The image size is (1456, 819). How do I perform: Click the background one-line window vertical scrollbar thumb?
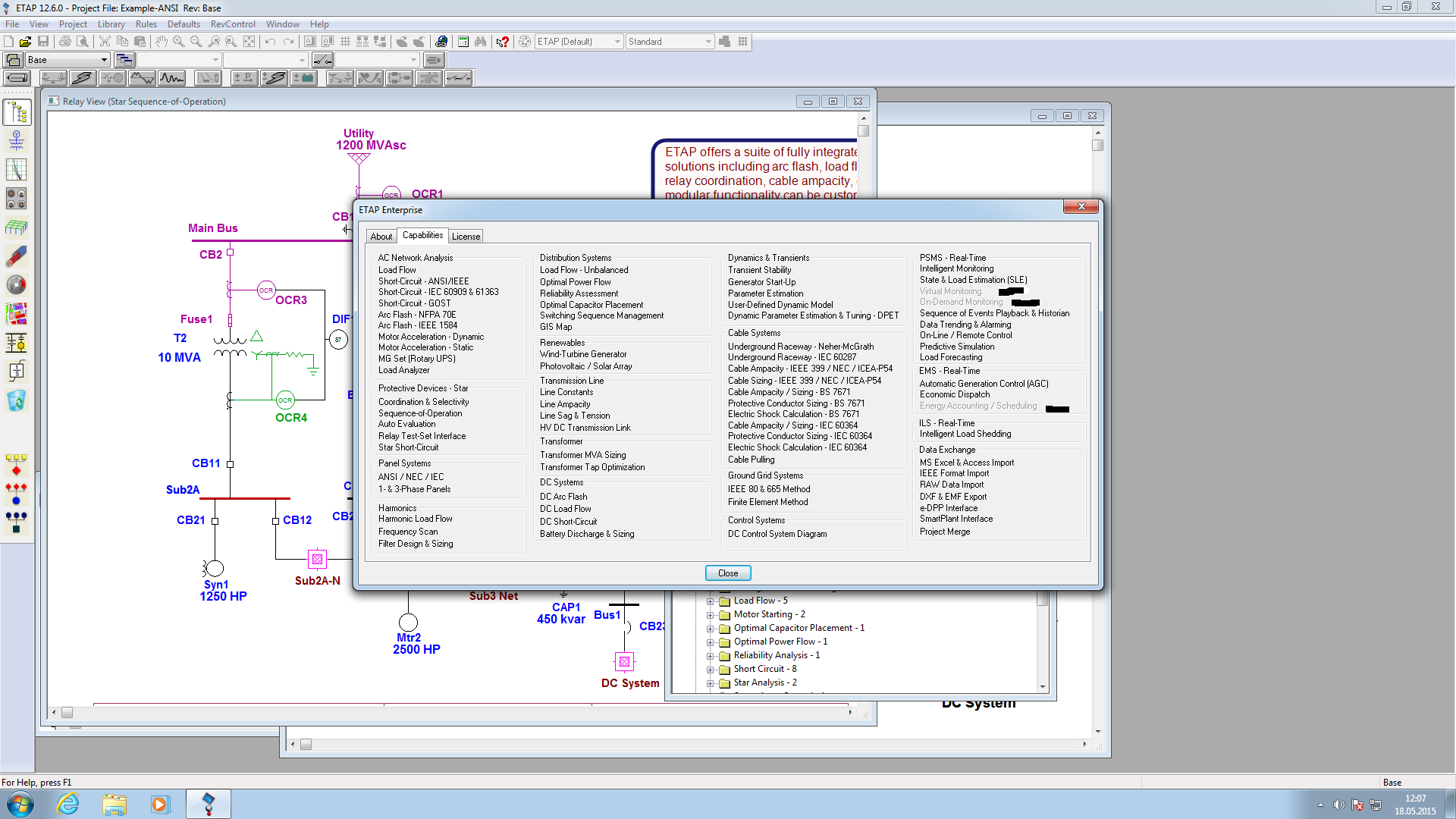1098,146
